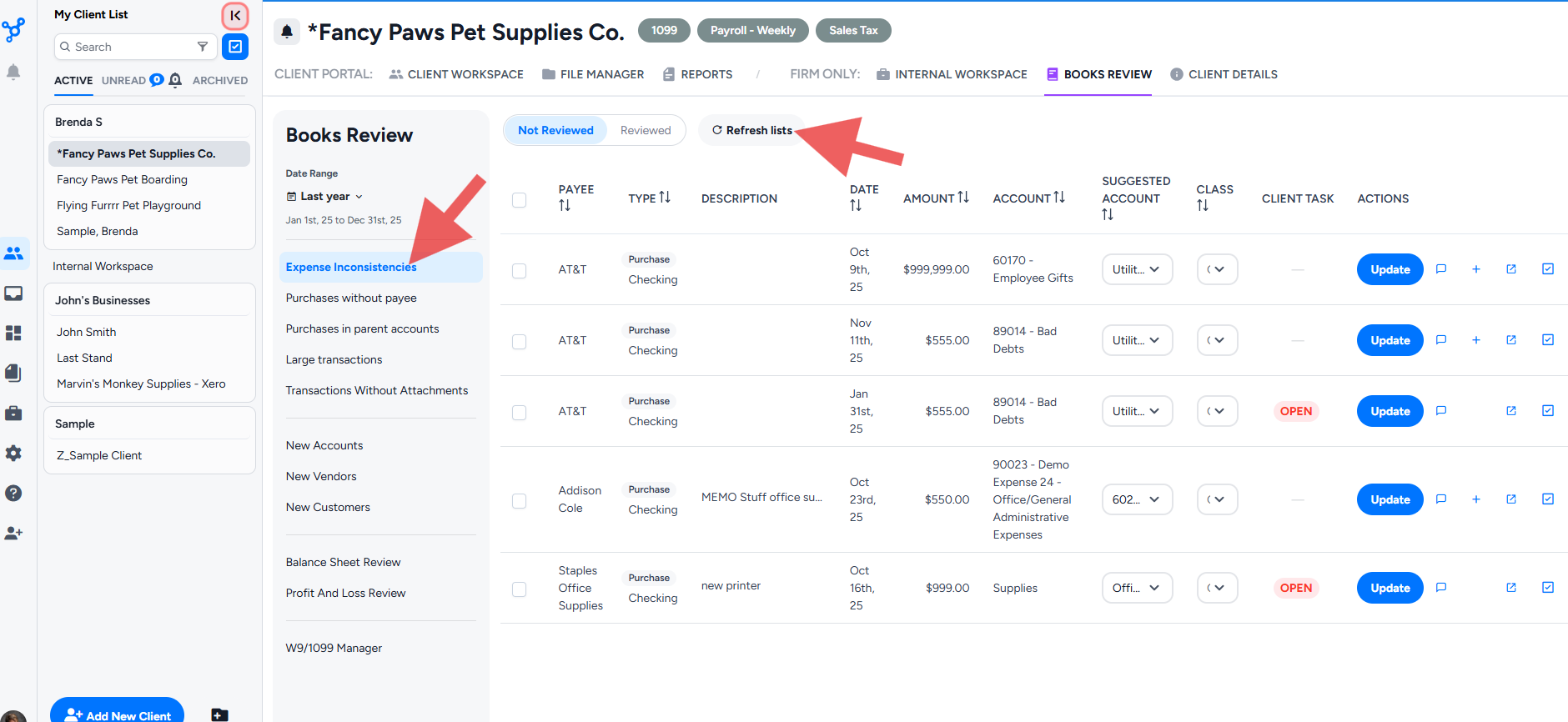Viewport: 1568px width, 722px height.
Task: Expand the Last year date range dropdown
Action: (x=325, y=197)
